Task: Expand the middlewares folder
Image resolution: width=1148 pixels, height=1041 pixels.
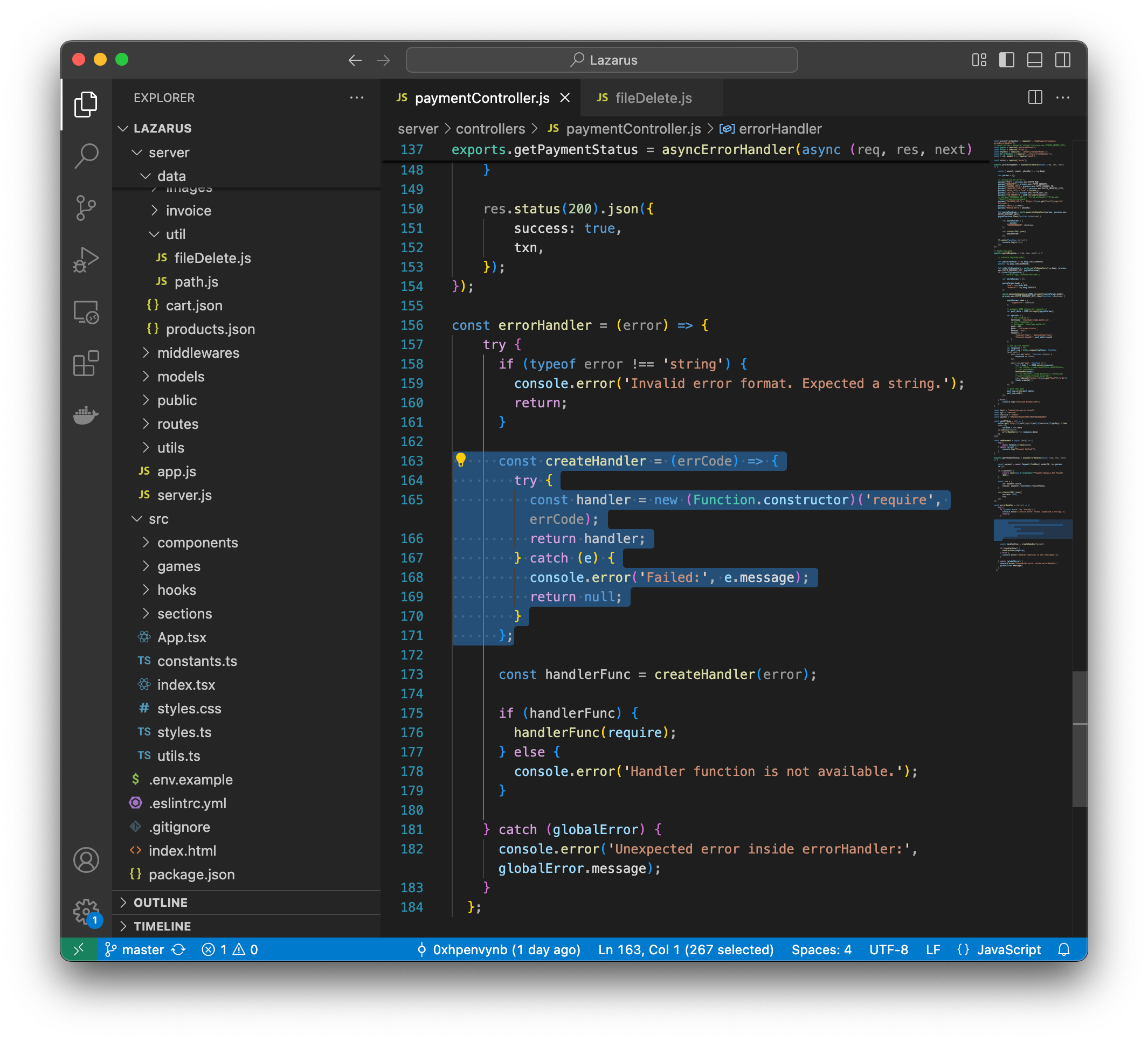Action: (x=246, y=353)
